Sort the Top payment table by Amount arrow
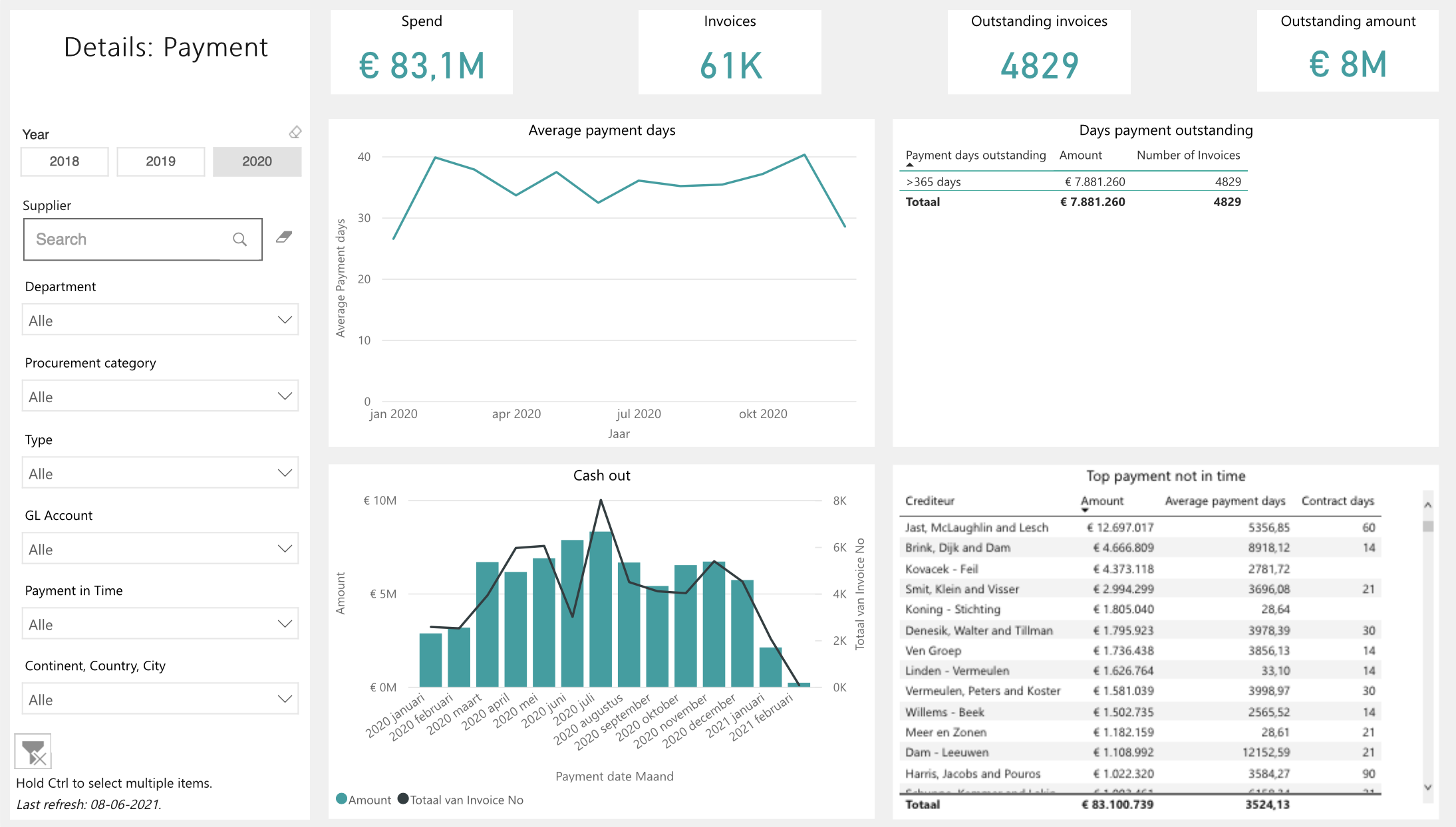Image resolution: width=1456 pixels, height=827 pixels. click(x=1086, y=510)
